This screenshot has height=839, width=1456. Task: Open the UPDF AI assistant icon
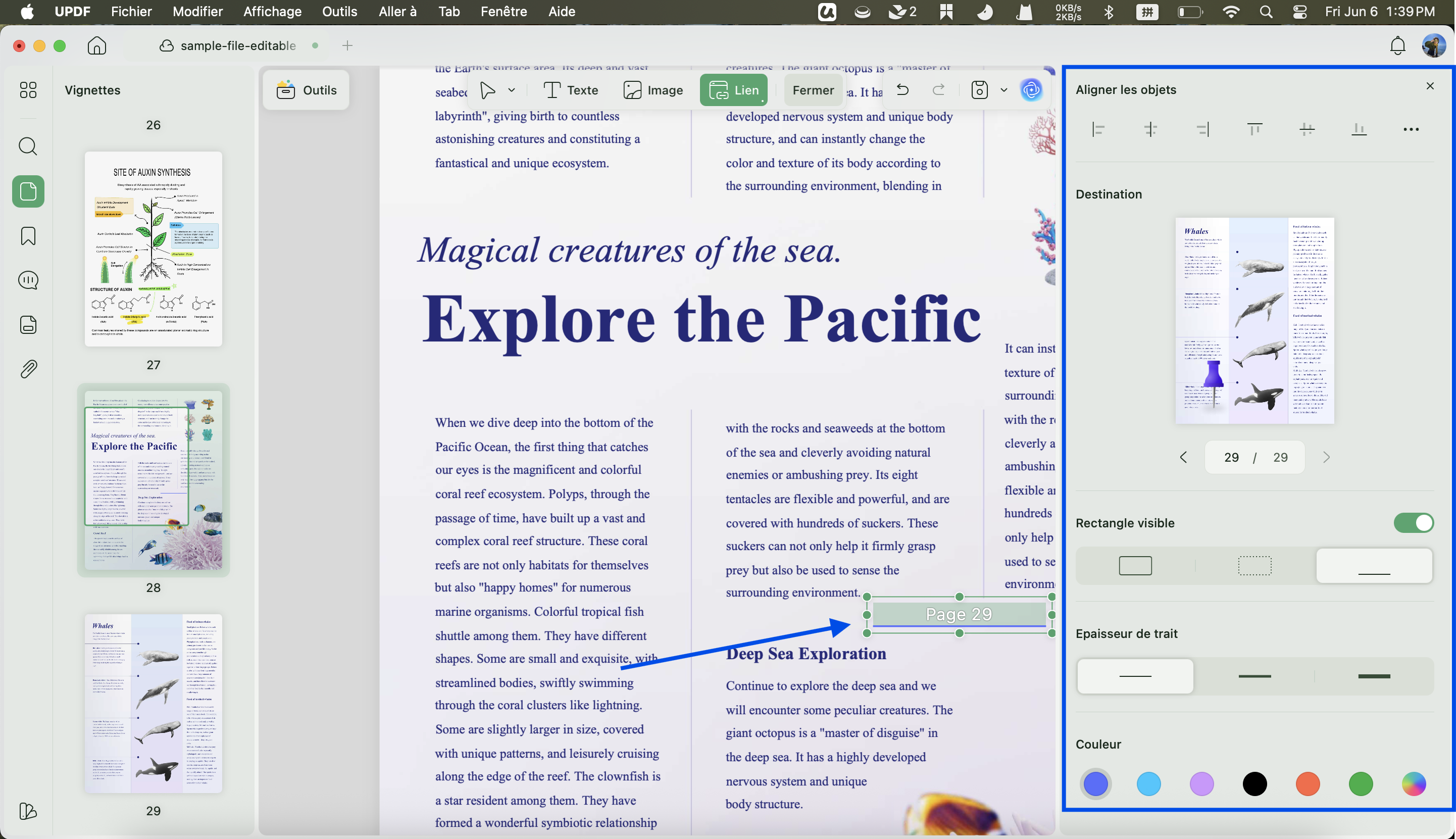(x=1031, y=90)
